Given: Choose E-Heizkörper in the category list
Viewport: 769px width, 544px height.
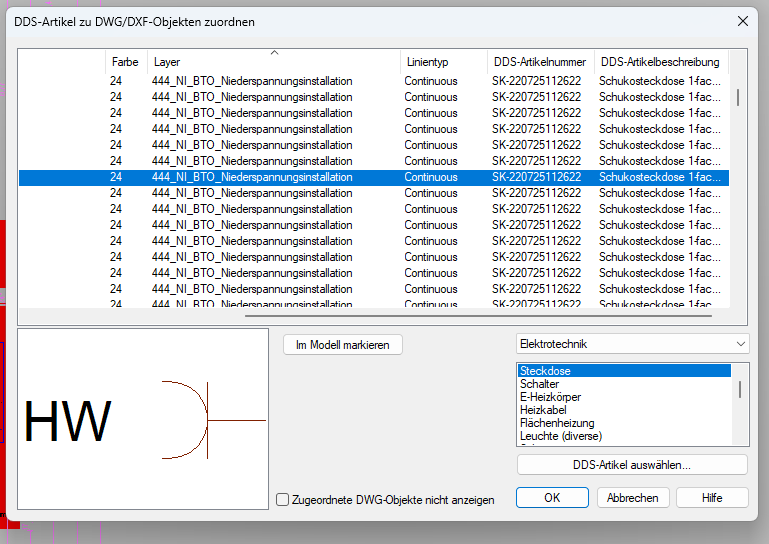Looking at the screenshot, I should (624, 397).
